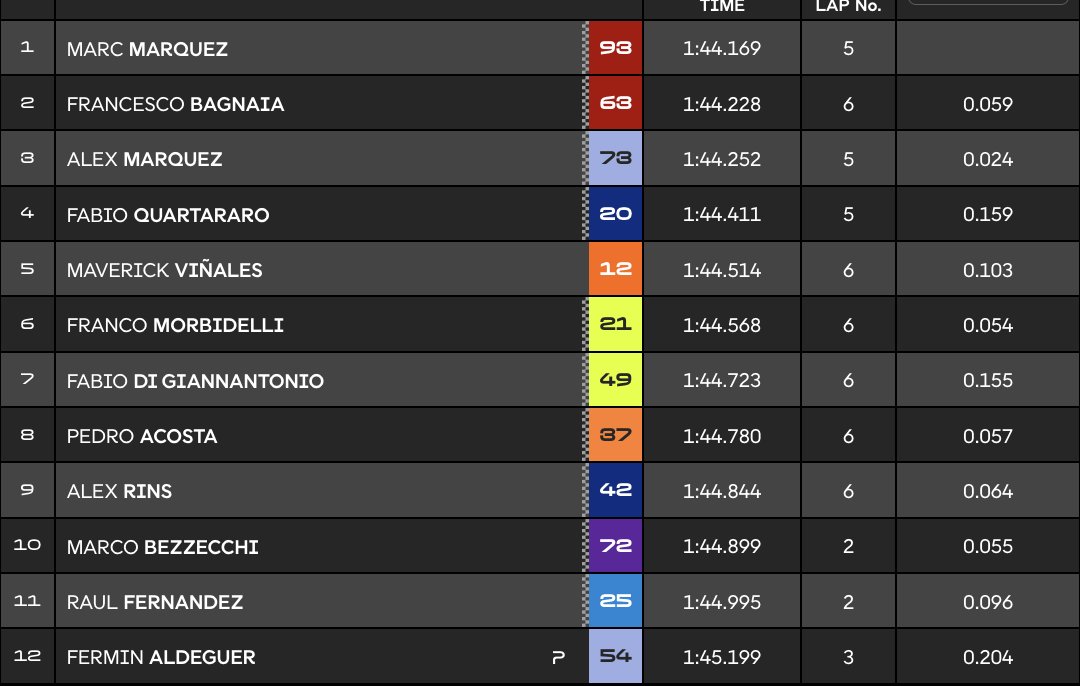The width and height of the screenshot is (1080, 686).
Task: Click Marc Marquez's red number 93 badge
Action: coord(615,48)
